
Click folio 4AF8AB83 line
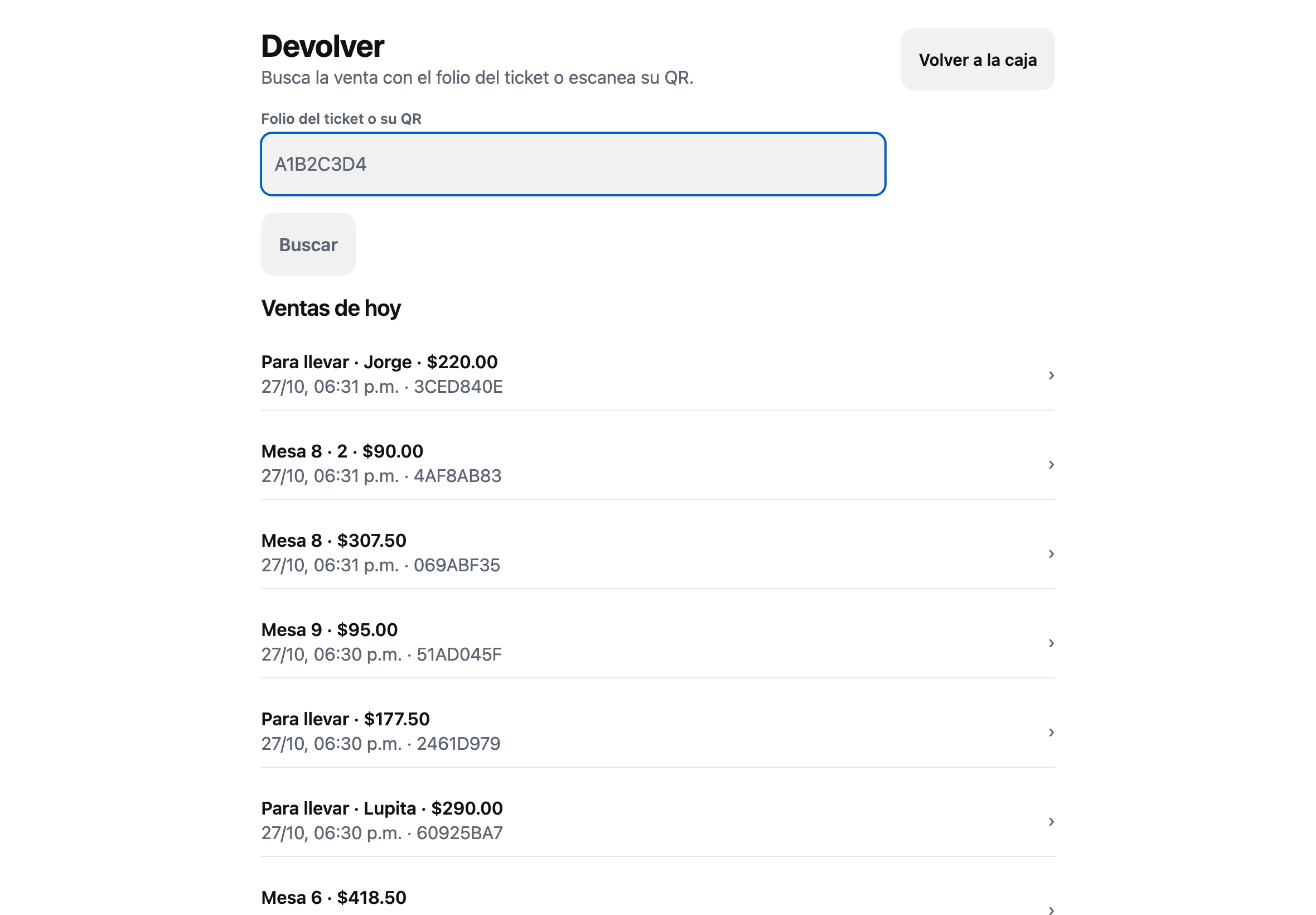[381, 476]
